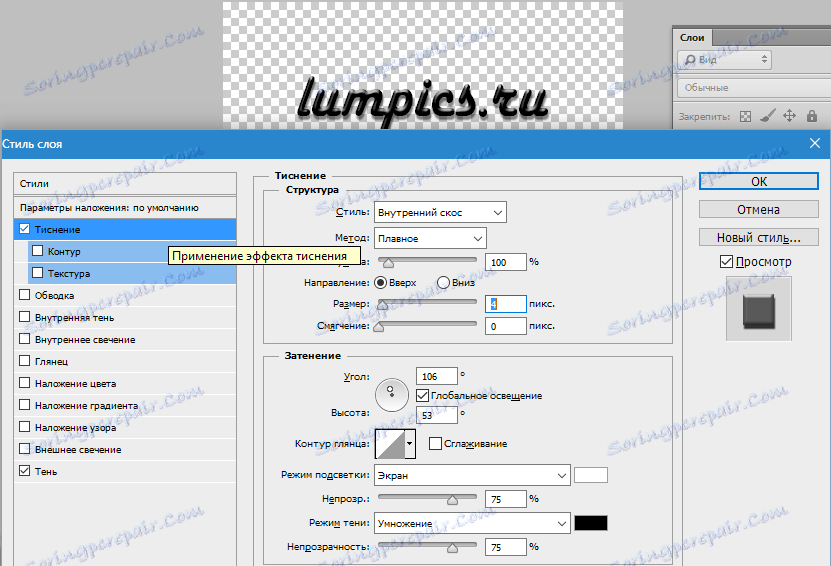The width and height of the screenshot is (831, 566).
Task: Click the shadow opacity field showing 75
Action: [506, 547]
